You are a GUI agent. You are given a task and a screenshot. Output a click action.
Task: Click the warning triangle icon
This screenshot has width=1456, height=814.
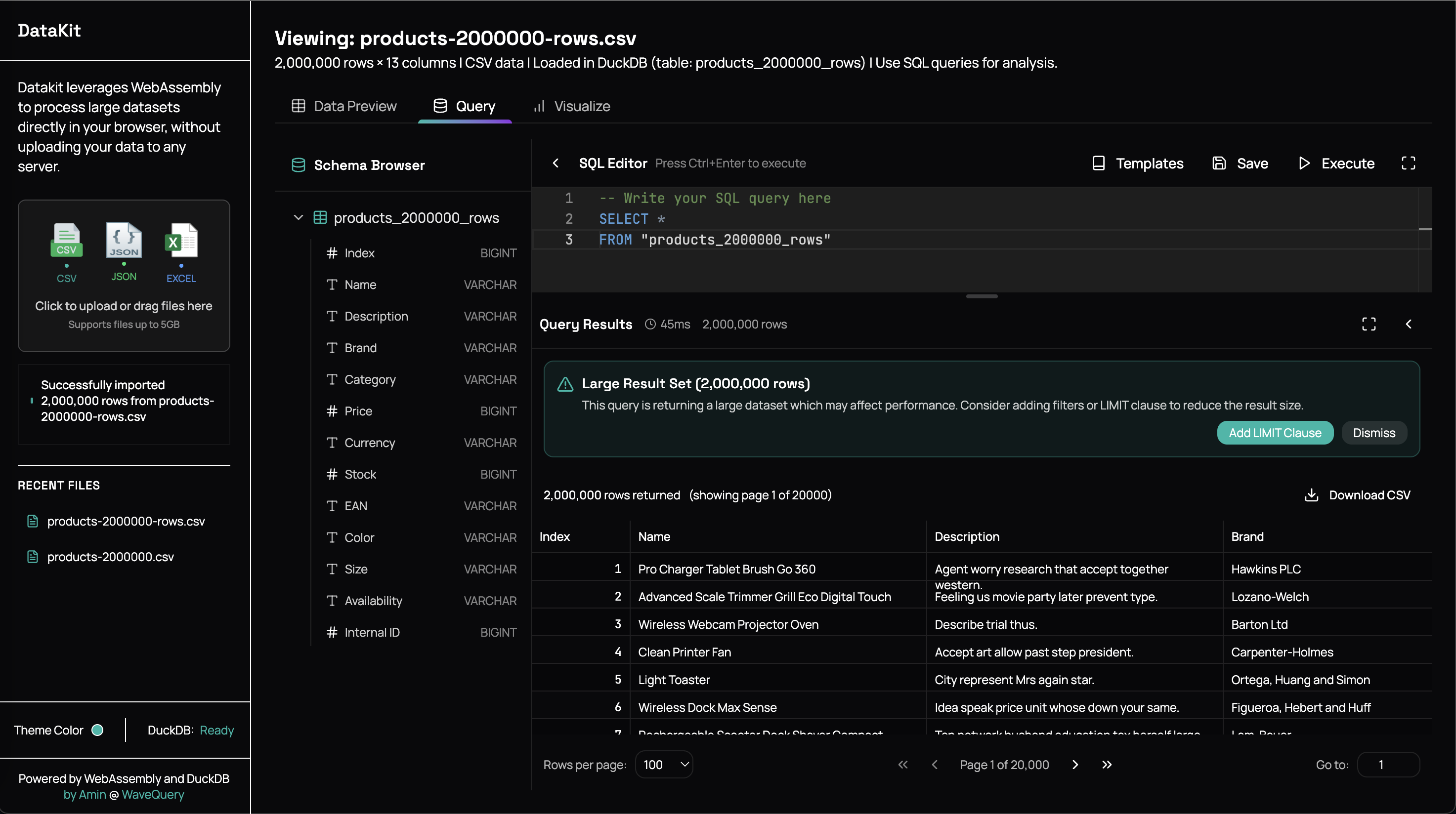(x=565, y=384)
